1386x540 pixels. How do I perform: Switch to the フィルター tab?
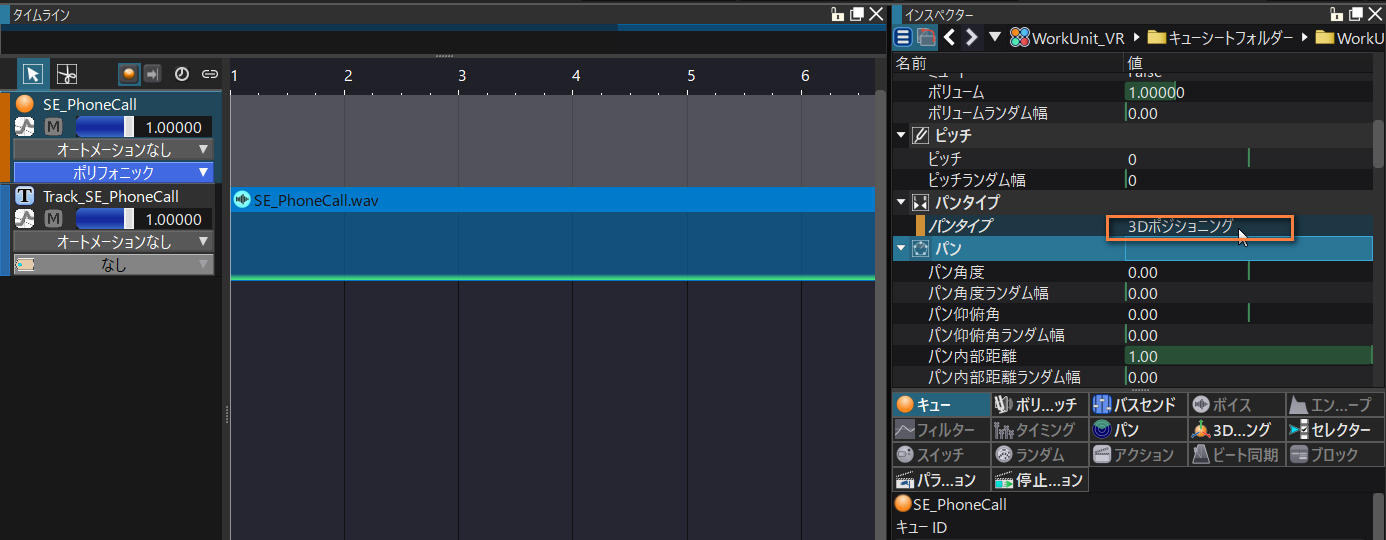941,430
